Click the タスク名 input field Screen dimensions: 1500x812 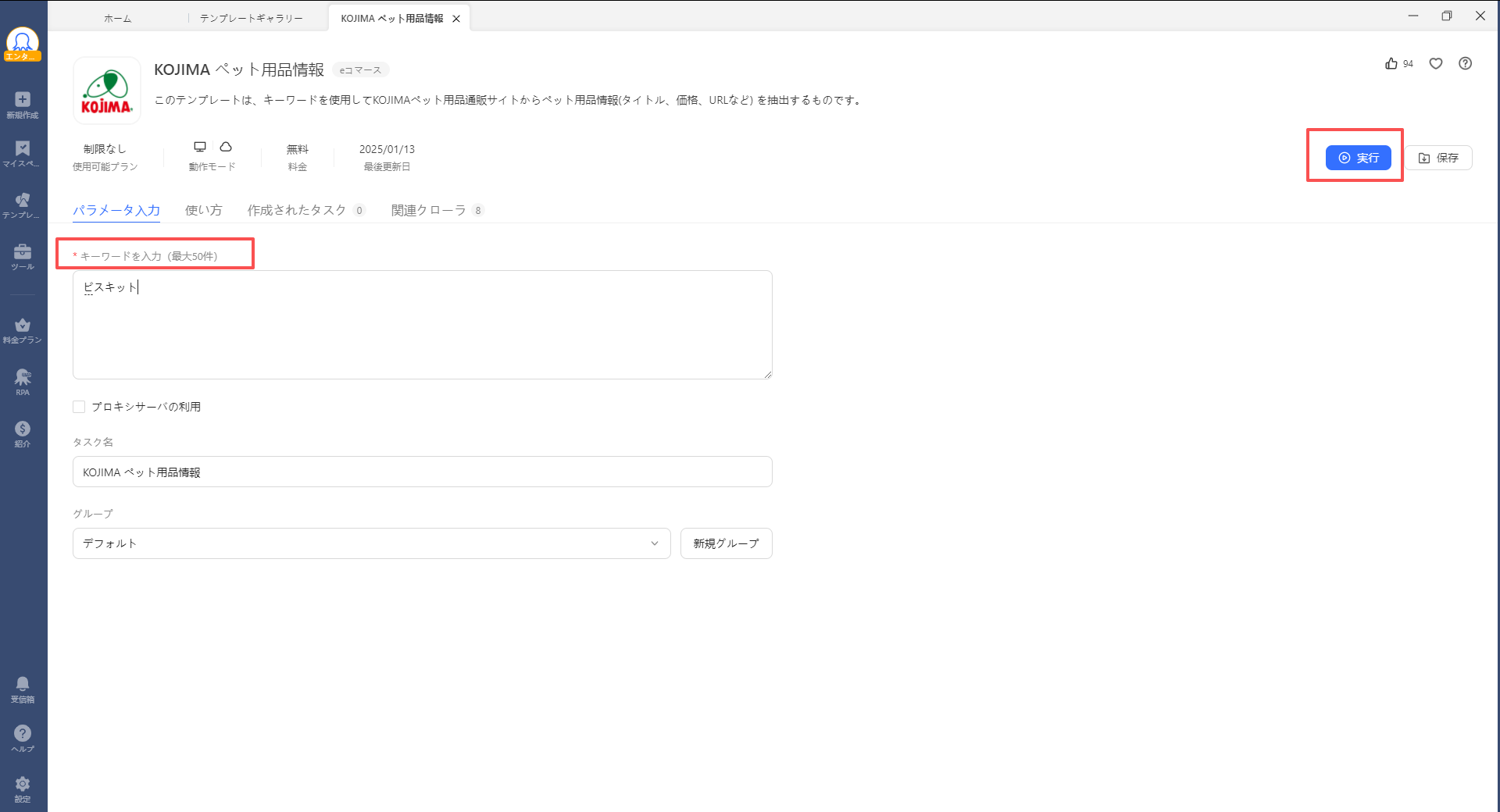[422, 472]
